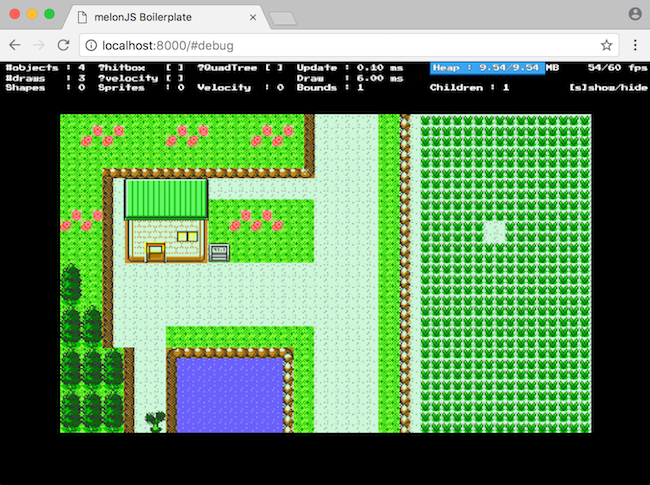Screen dimensions: 650x485
Task: Reload the page with the refresh icon
Action: pos(63,45)
